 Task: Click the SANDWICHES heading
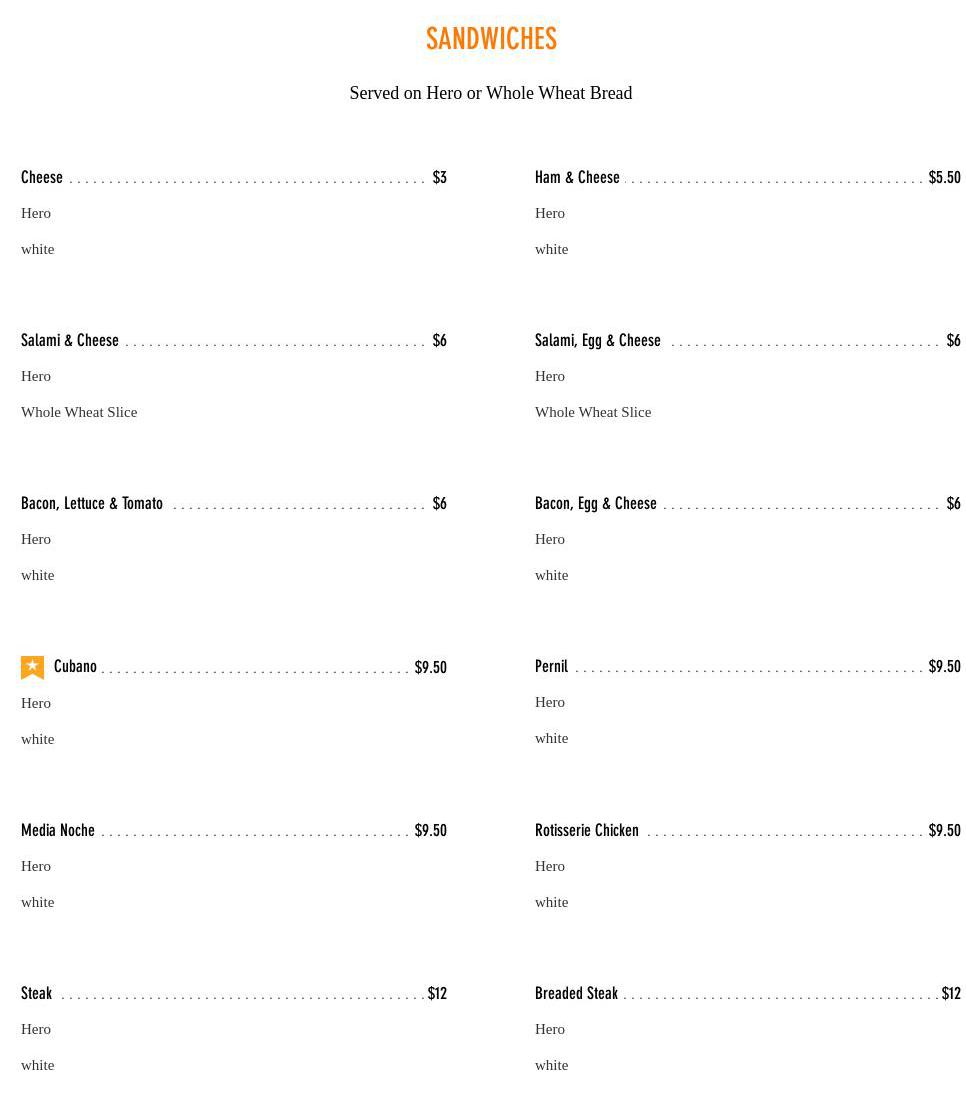click(491, 39)
